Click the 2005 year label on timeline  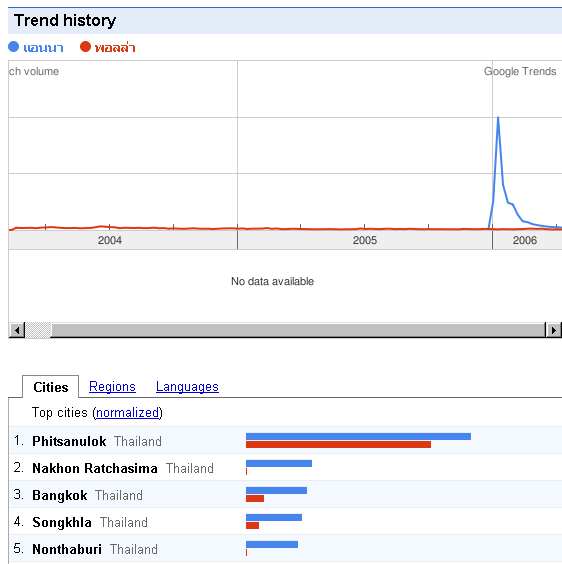[364, 240]
